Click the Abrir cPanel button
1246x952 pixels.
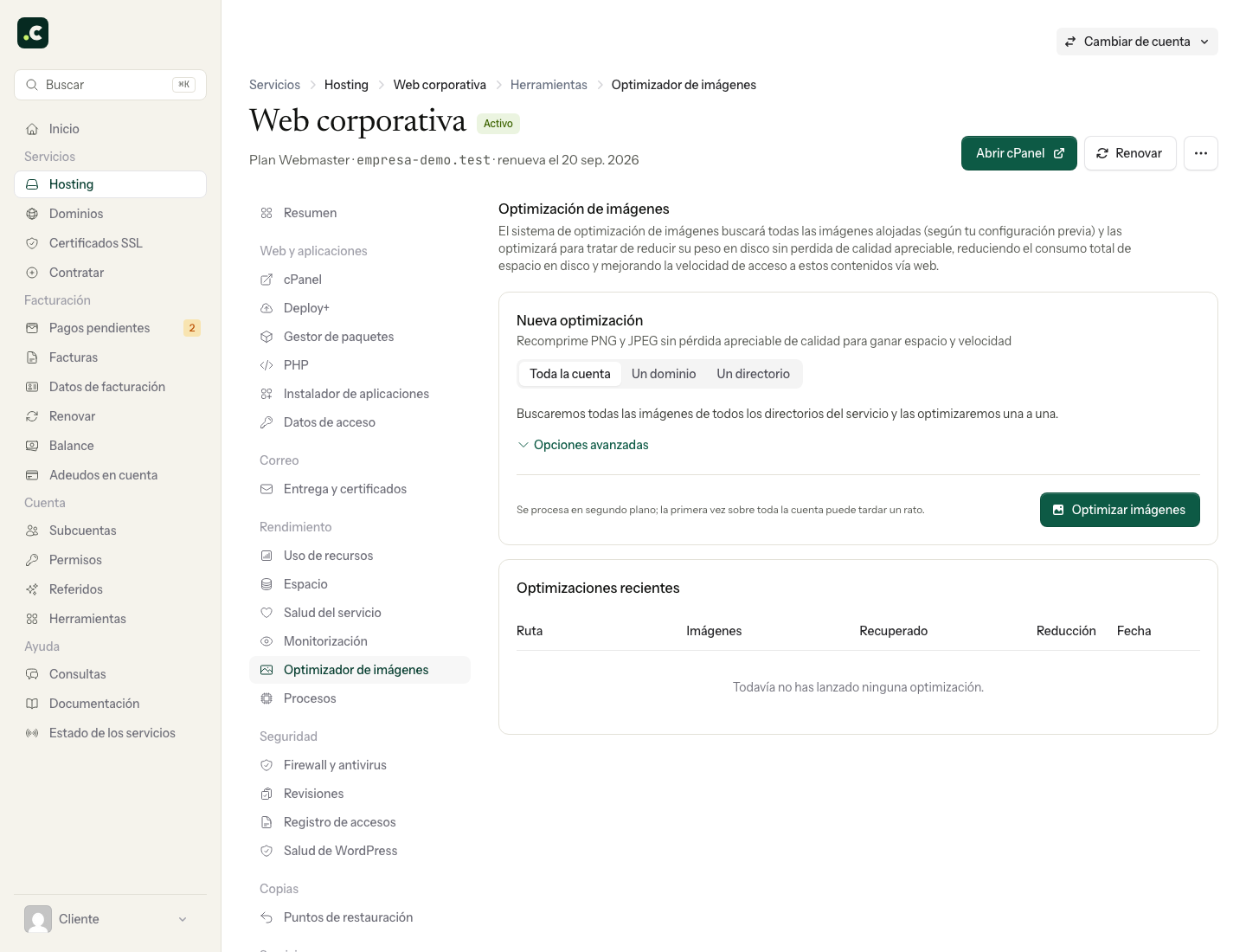pyautogui.click(x=1019, y=153)
